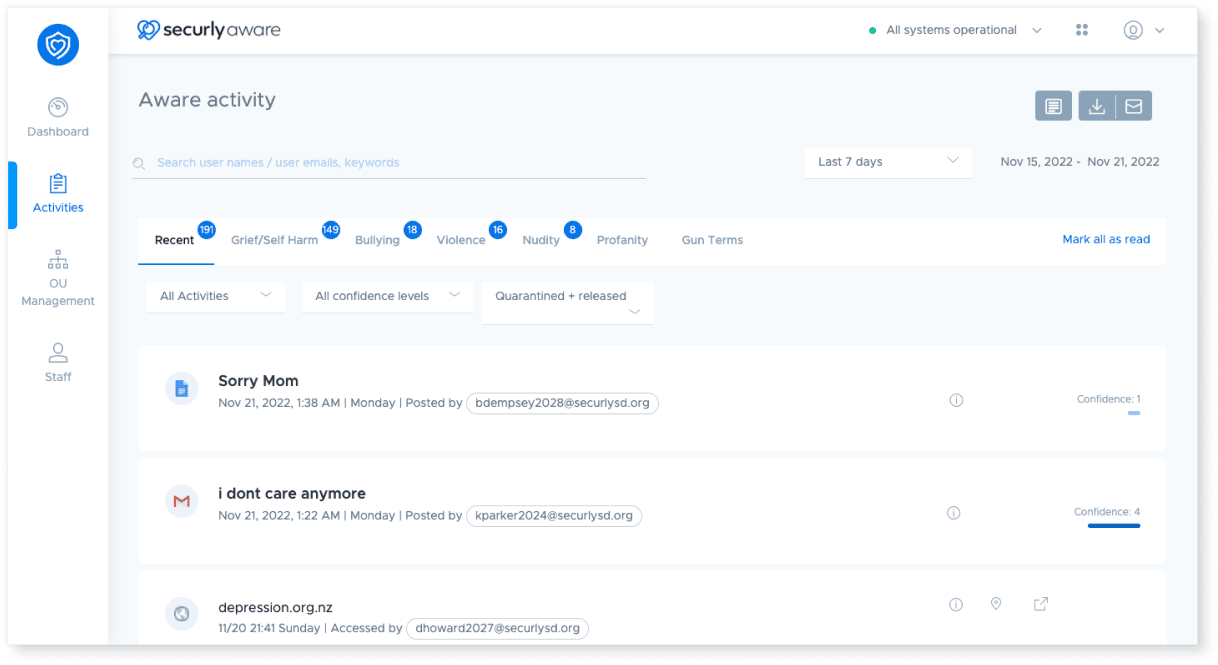1218x665 pixels.
Task: Download the activity report
Action: pos(1097,106)
